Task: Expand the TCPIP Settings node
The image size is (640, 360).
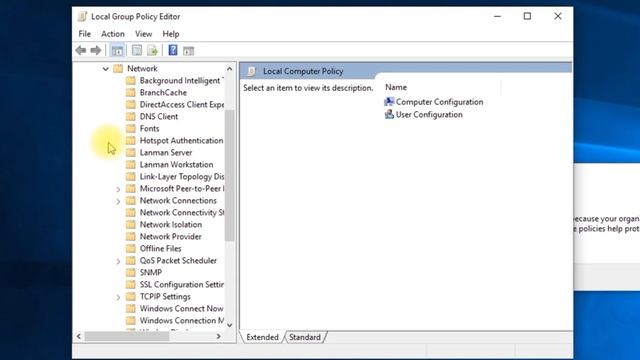Action: 118,297
